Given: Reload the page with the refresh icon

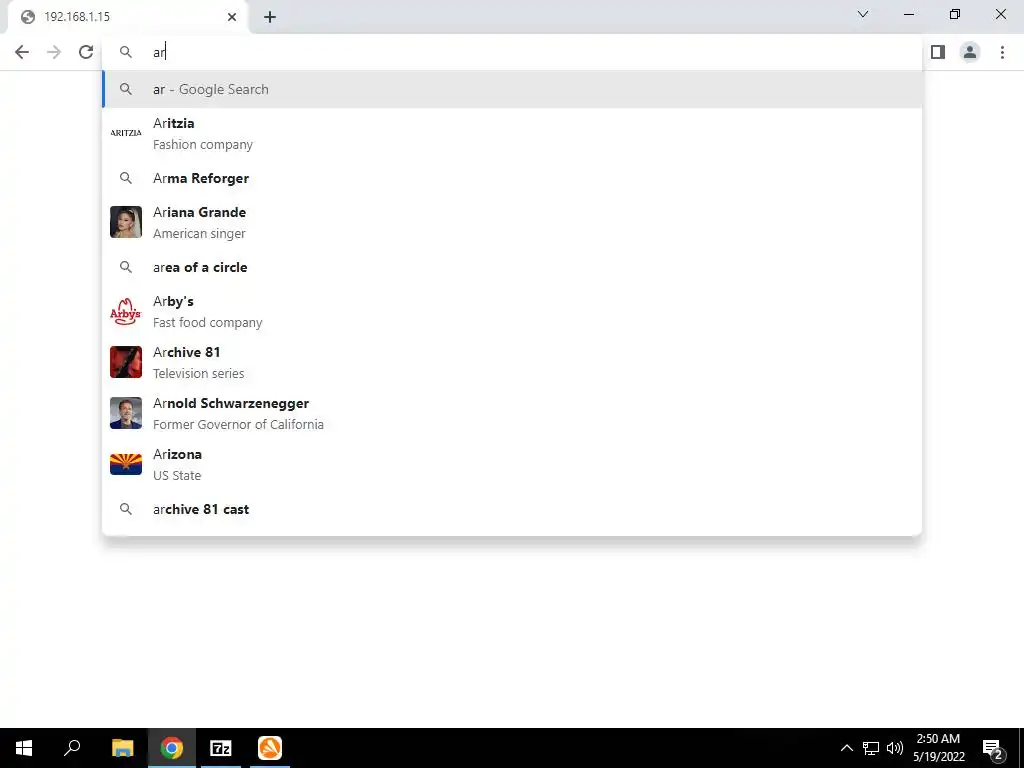Looking at the screenshot, I should point(86,52).
